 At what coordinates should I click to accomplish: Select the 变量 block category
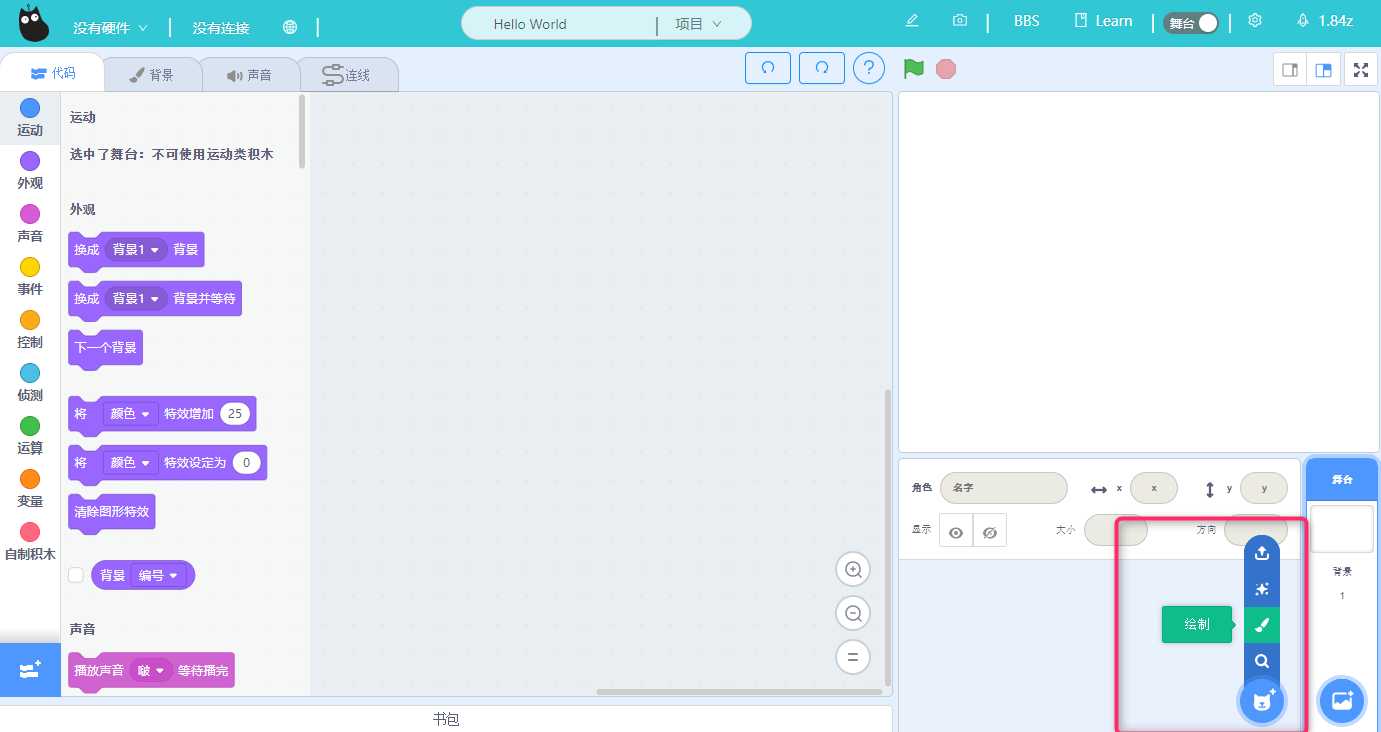(x=30, y=489)
